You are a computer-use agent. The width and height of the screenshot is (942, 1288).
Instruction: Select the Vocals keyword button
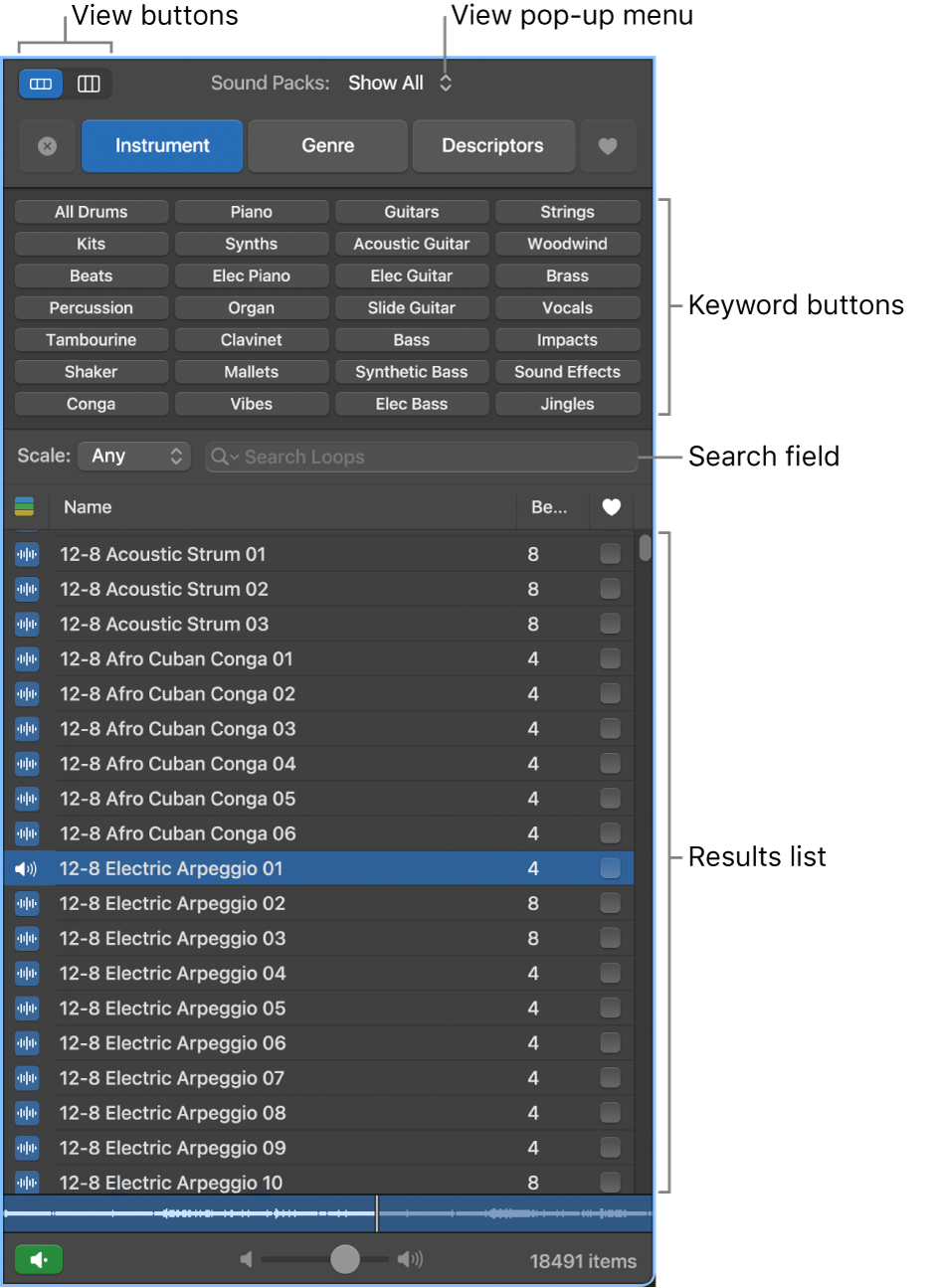pos(568,307)
